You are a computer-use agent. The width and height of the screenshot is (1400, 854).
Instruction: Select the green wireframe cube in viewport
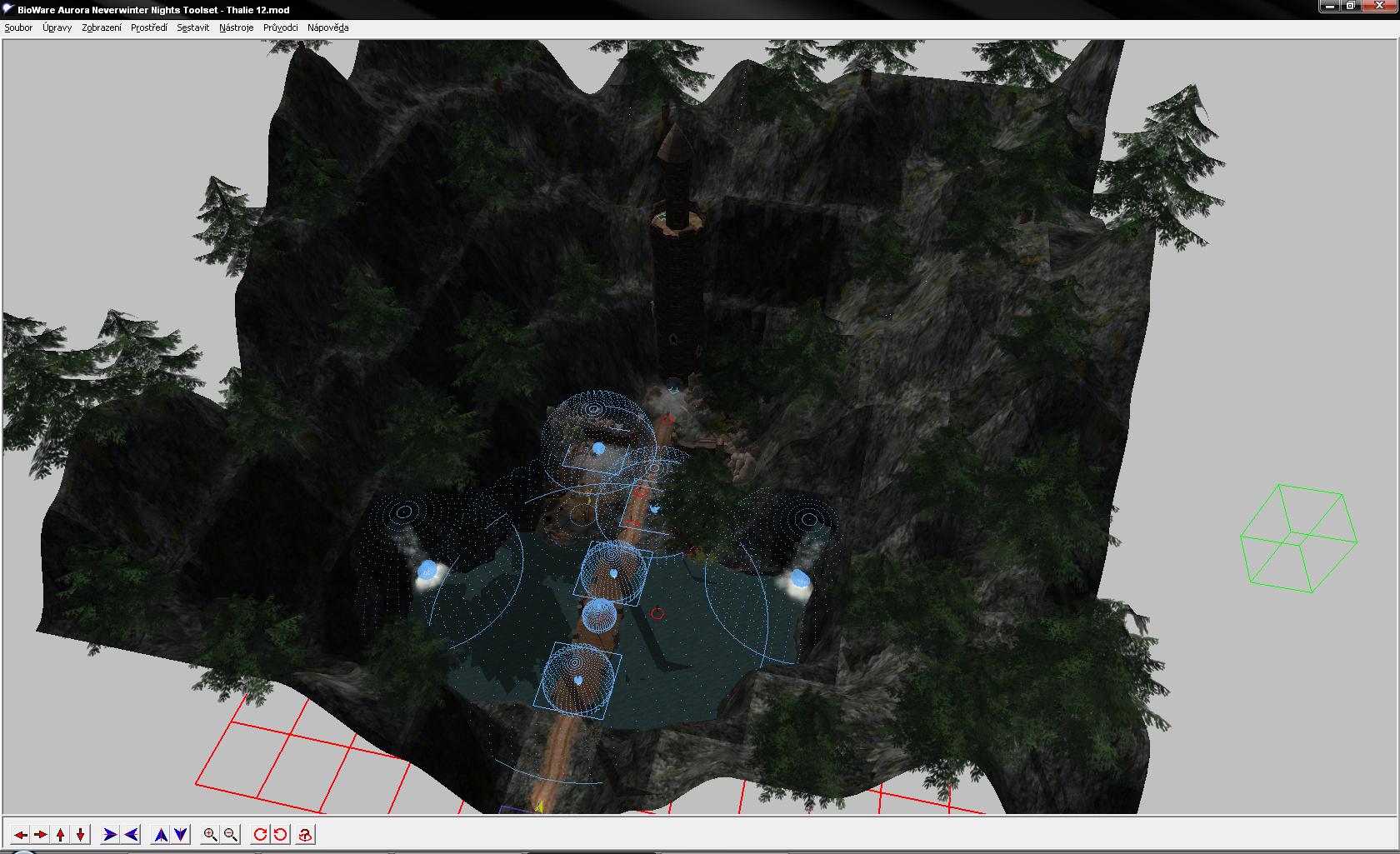click(x=1298, y=538)
